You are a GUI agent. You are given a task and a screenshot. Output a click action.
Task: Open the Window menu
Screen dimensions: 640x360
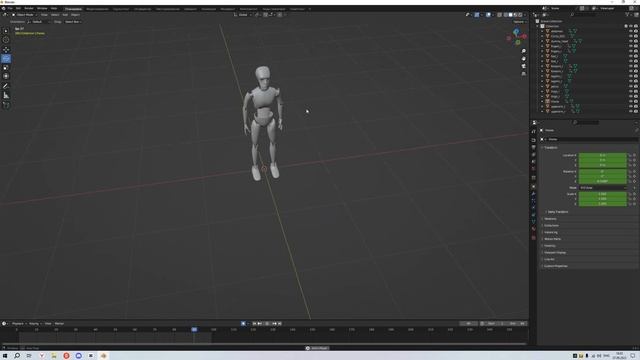pos(42,8)
